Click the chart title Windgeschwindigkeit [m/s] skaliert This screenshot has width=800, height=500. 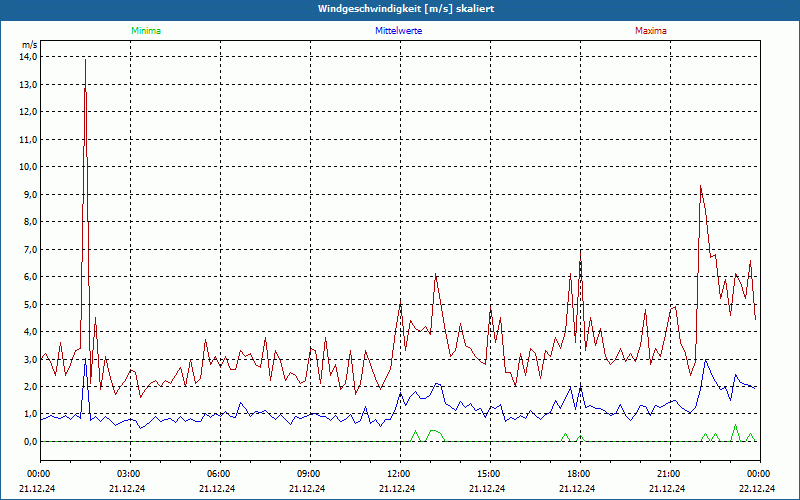[x=406, y=9]
